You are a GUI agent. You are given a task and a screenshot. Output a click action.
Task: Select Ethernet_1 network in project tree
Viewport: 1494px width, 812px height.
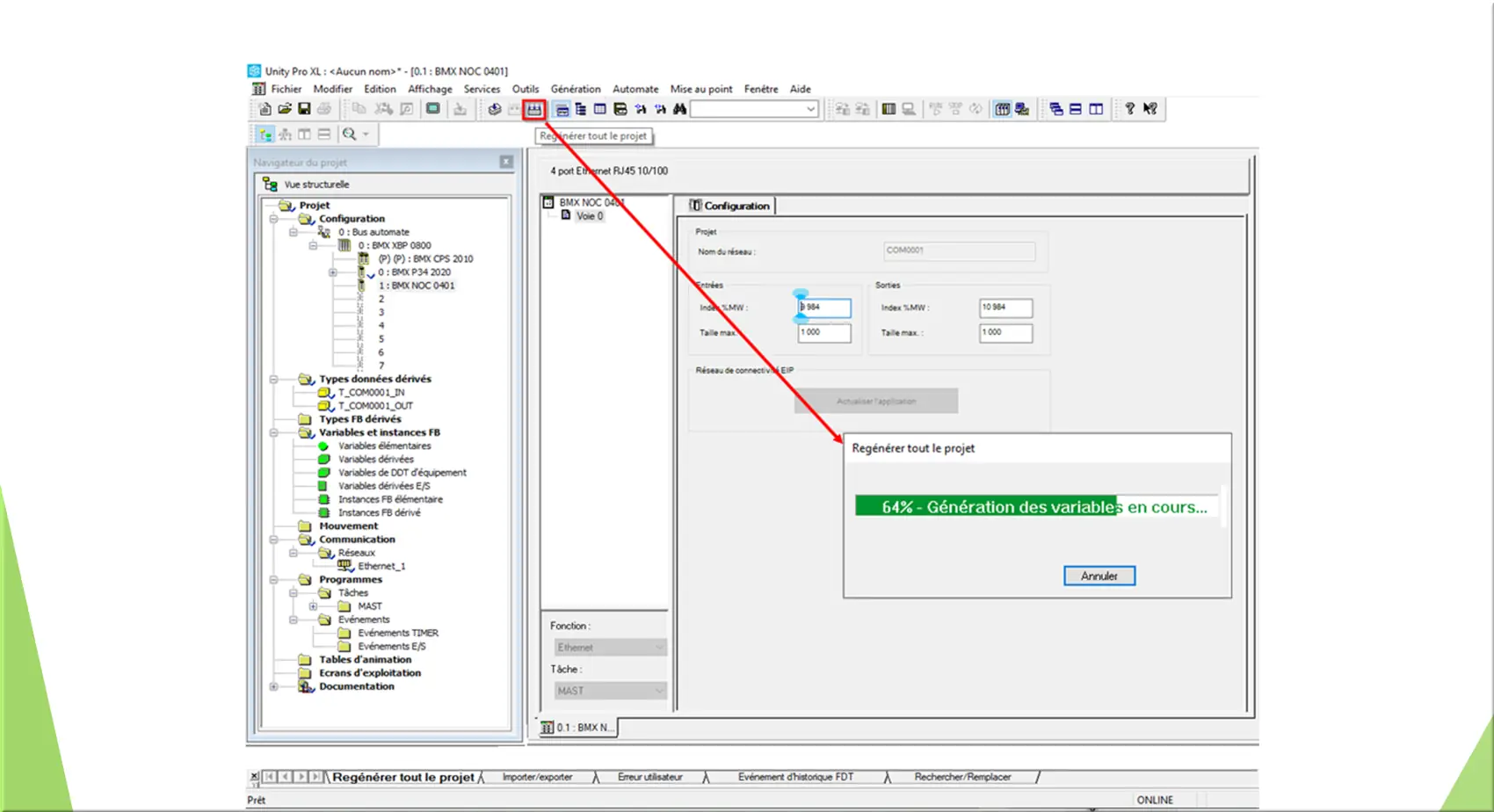[x=381, y=566]
